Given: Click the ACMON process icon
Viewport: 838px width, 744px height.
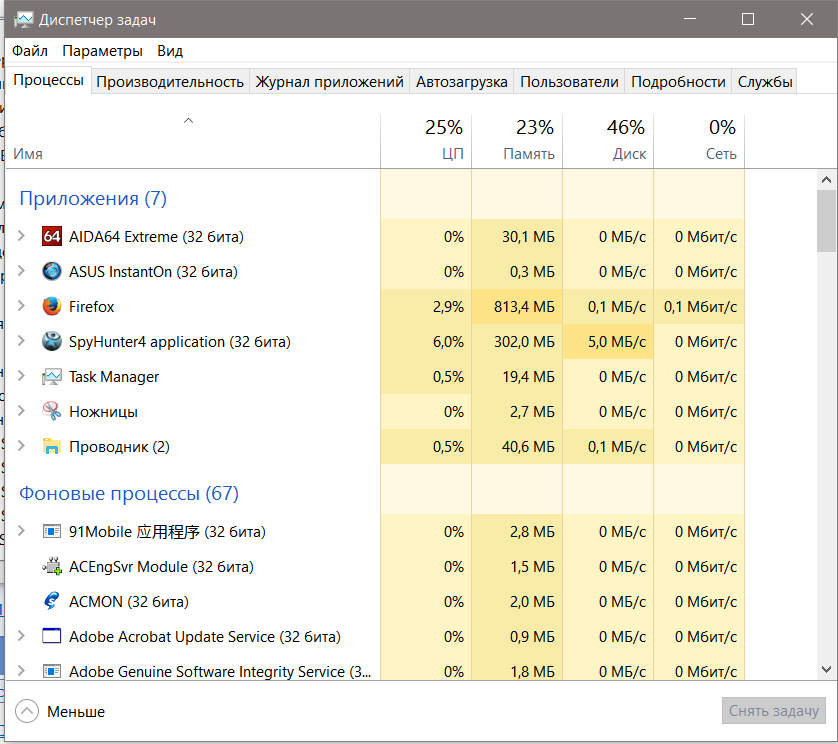Looking at the screenshot, I should 52,602.
